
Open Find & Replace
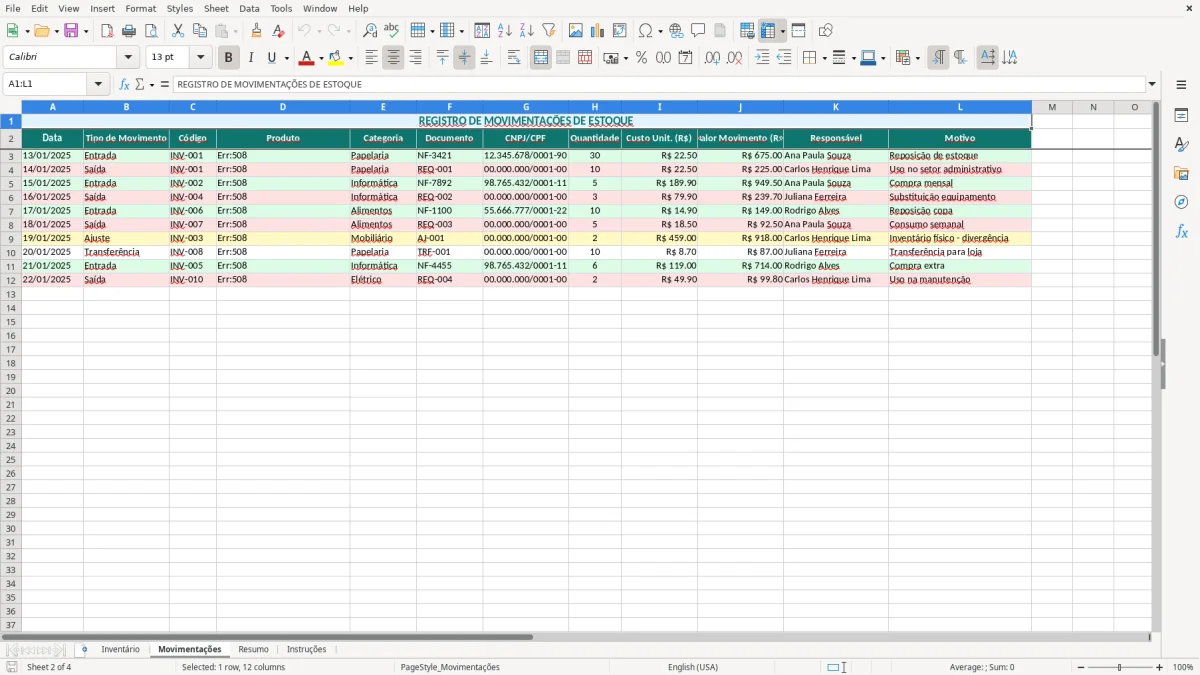pos(370,31)
